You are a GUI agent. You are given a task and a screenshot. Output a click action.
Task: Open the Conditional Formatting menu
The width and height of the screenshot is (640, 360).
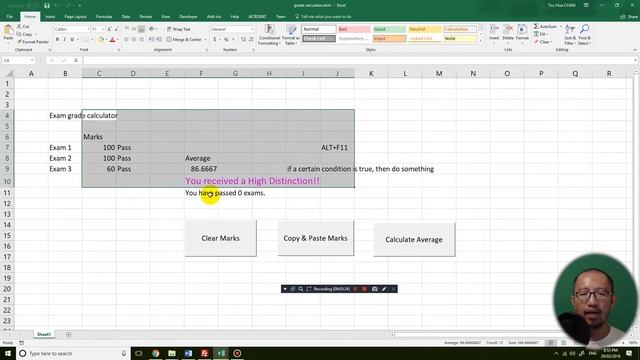click(x=269, y=35)
